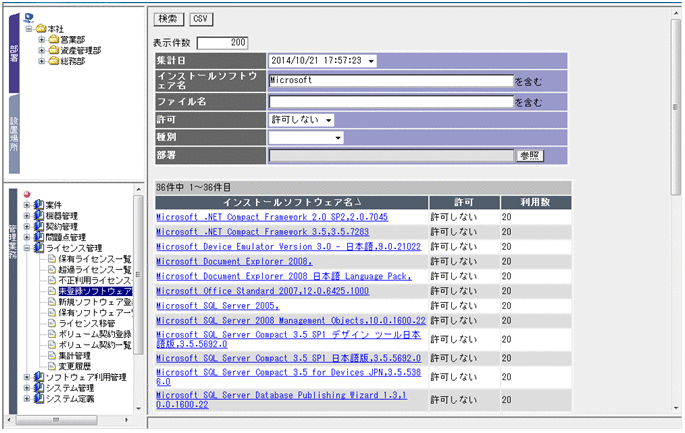The width and height of the screenshot is (685, 433).
Task: Click the book icon beside ソフトウェア利用管理
Action: click(x=39, y=377)
